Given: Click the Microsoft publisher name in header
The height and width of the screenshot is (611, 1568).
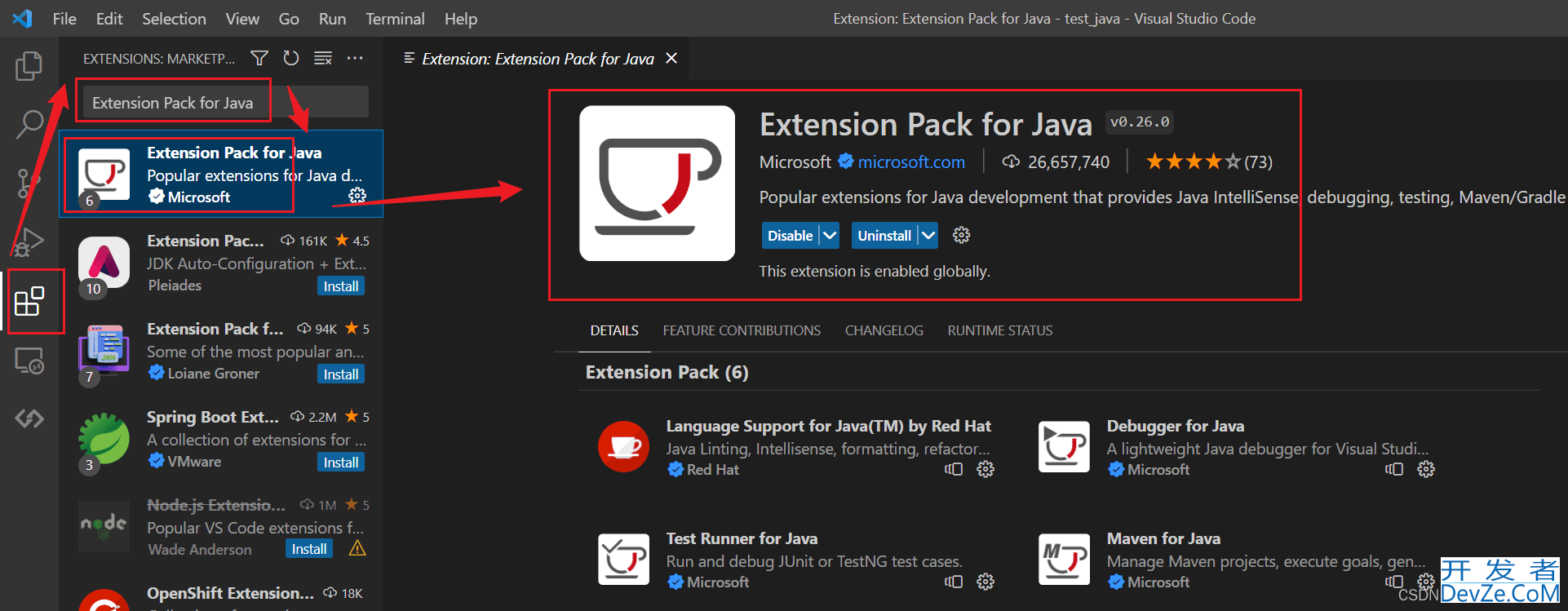Looking at the screenshot, I should tap(795, 162).
